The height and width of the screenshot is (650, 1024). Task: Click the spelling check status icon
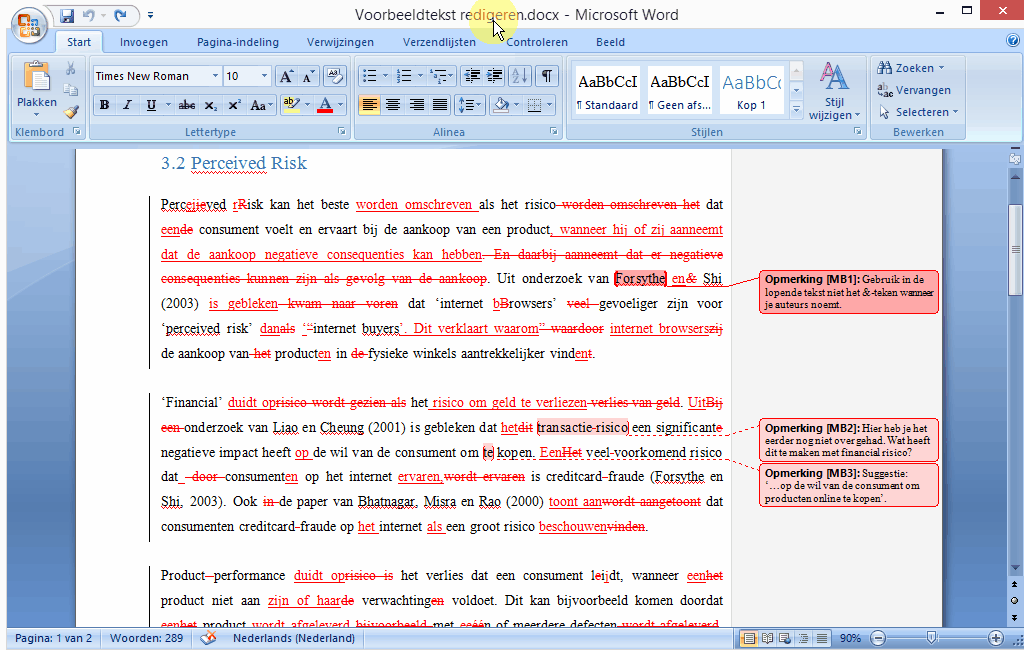pos(208,638)
